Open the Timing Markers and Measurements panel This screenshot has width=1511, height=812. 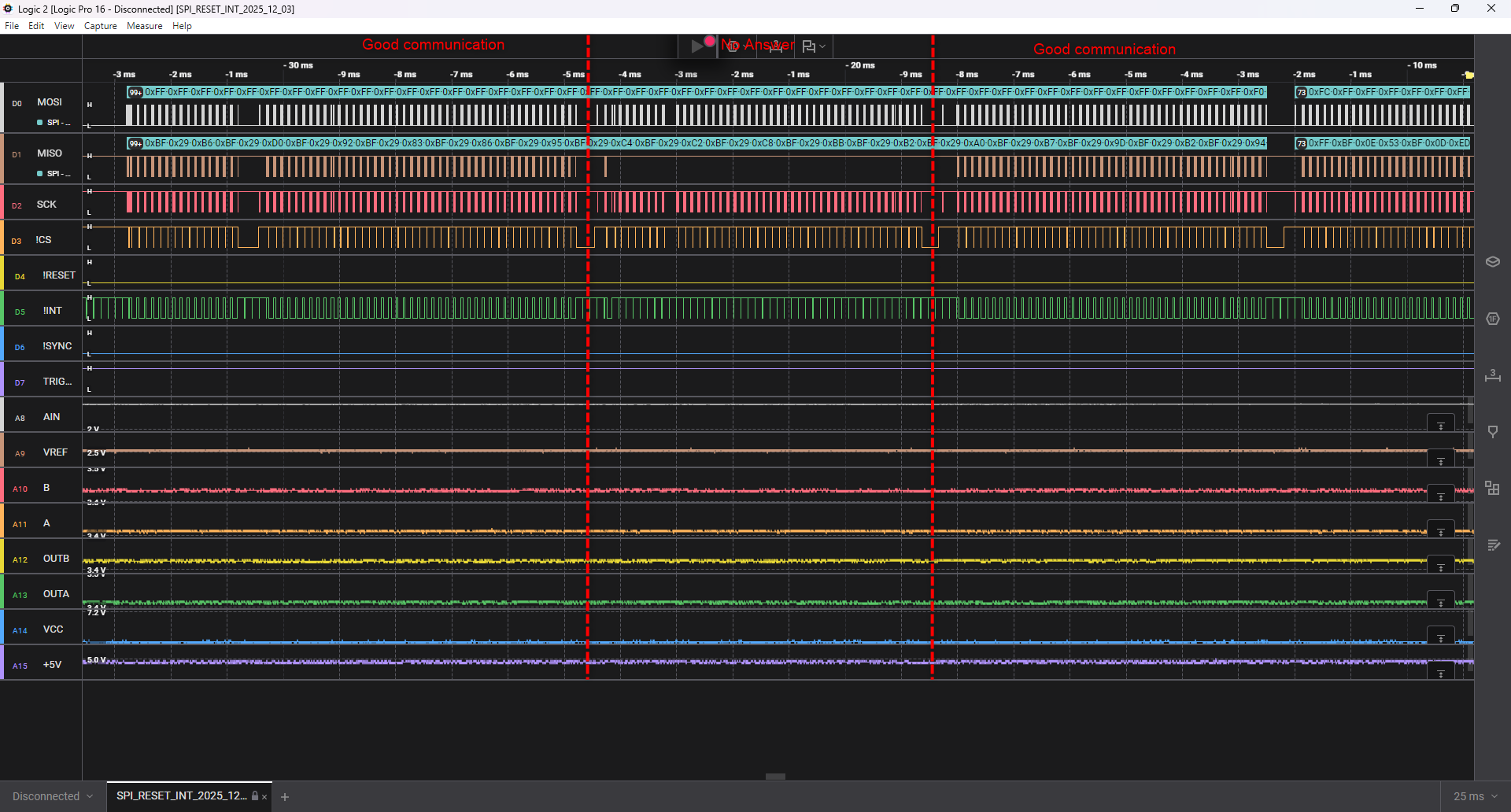click(x=1492, y=375)
